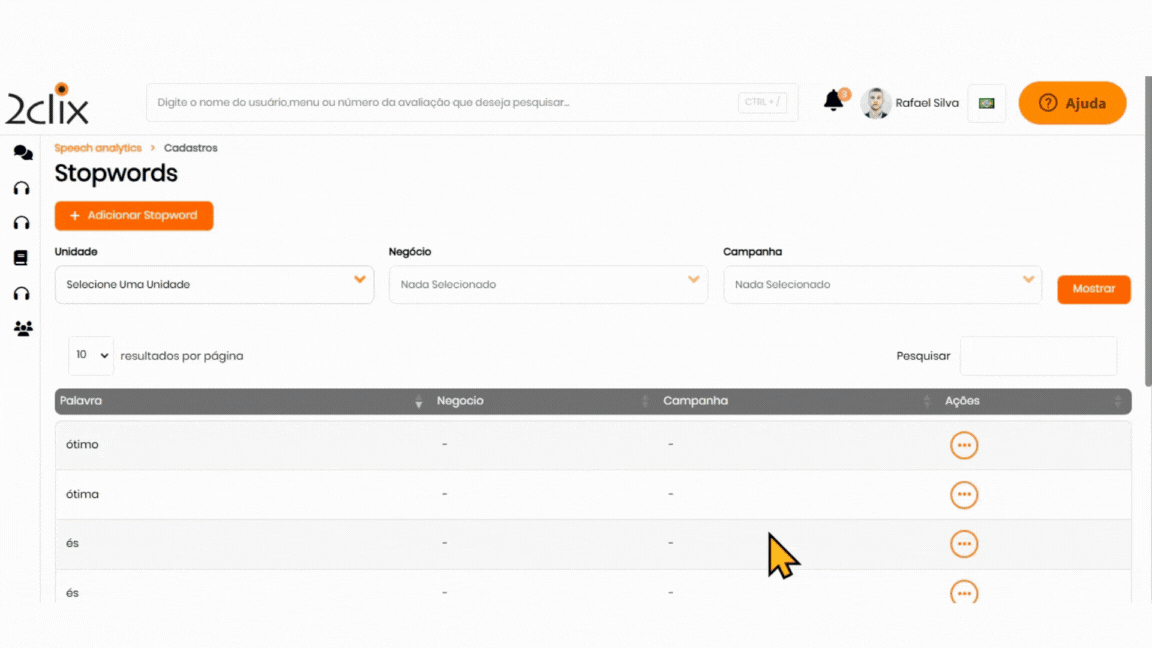The image size is (1152, 648).
Task: Open the book icon in sidebar
Action: (21, 258)
